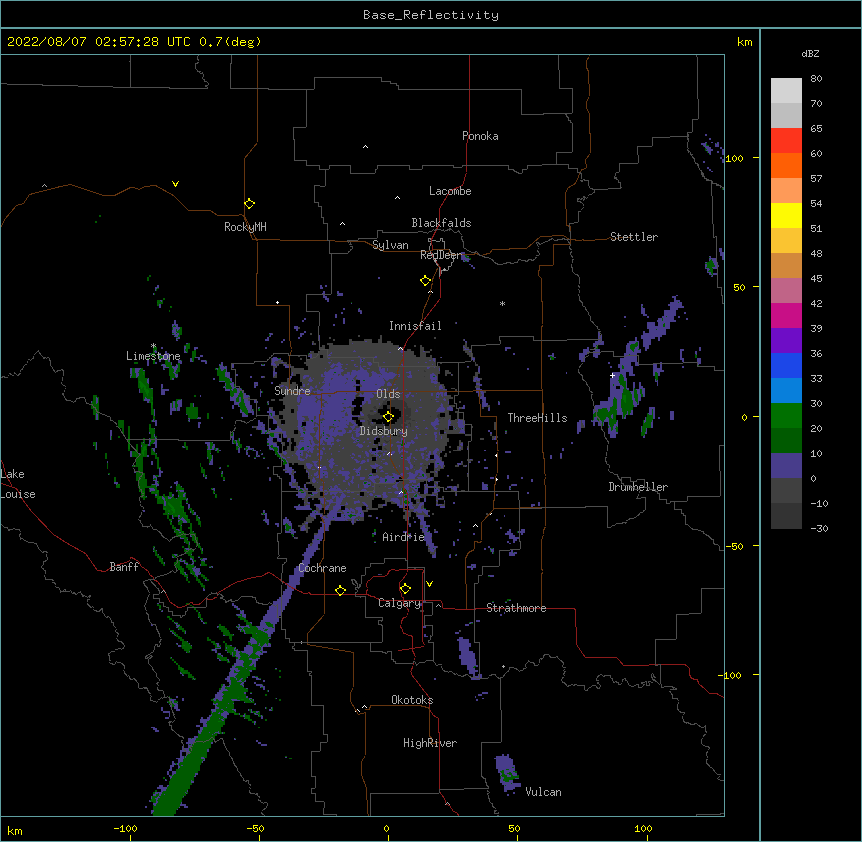Viewport: 862px width, 842px height.
Task: Click the Olds town label
Action: click(x=388, y=394)
